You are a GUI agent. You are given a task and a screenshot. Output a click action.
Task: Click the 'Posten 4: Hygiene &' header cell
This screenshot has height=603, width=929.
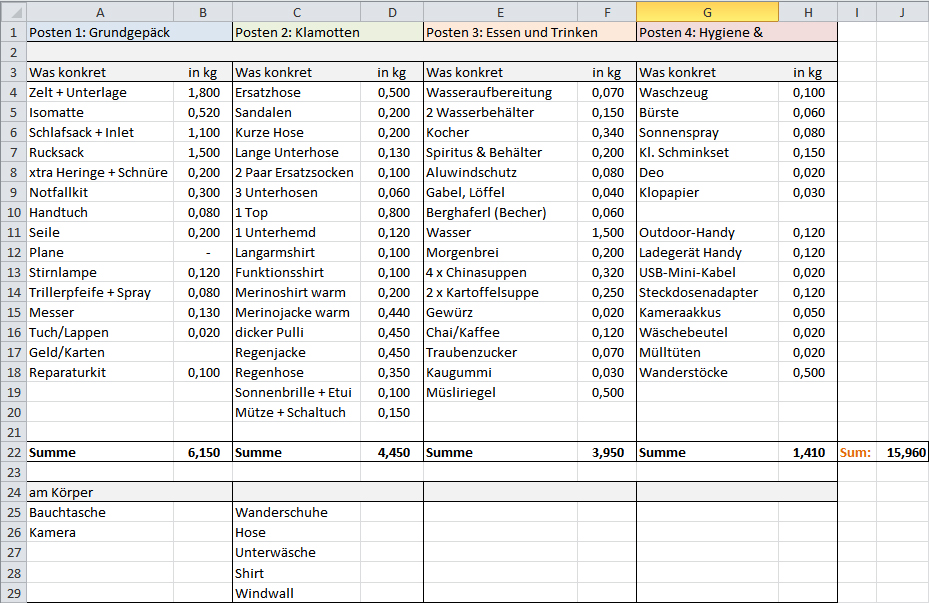[x=706, y=32]
